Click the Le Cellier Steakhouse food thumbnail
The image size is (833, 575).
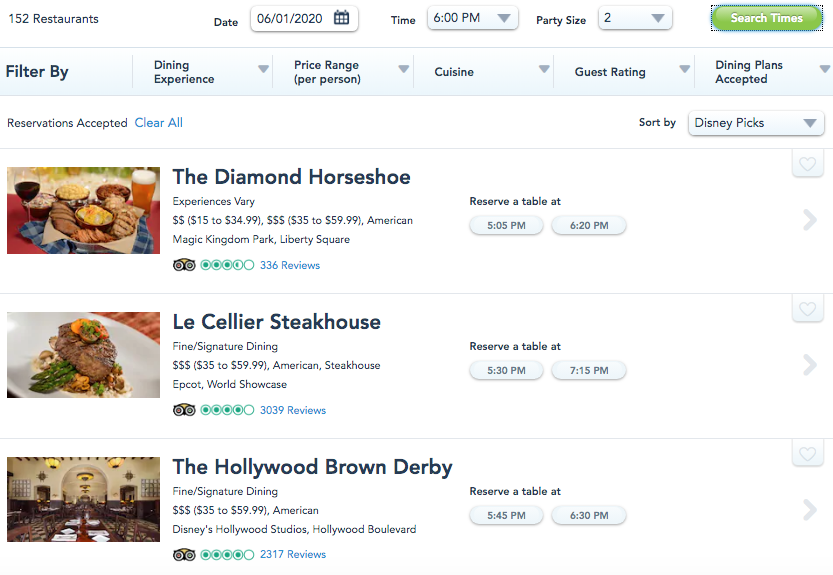click(x=83, y=355)
